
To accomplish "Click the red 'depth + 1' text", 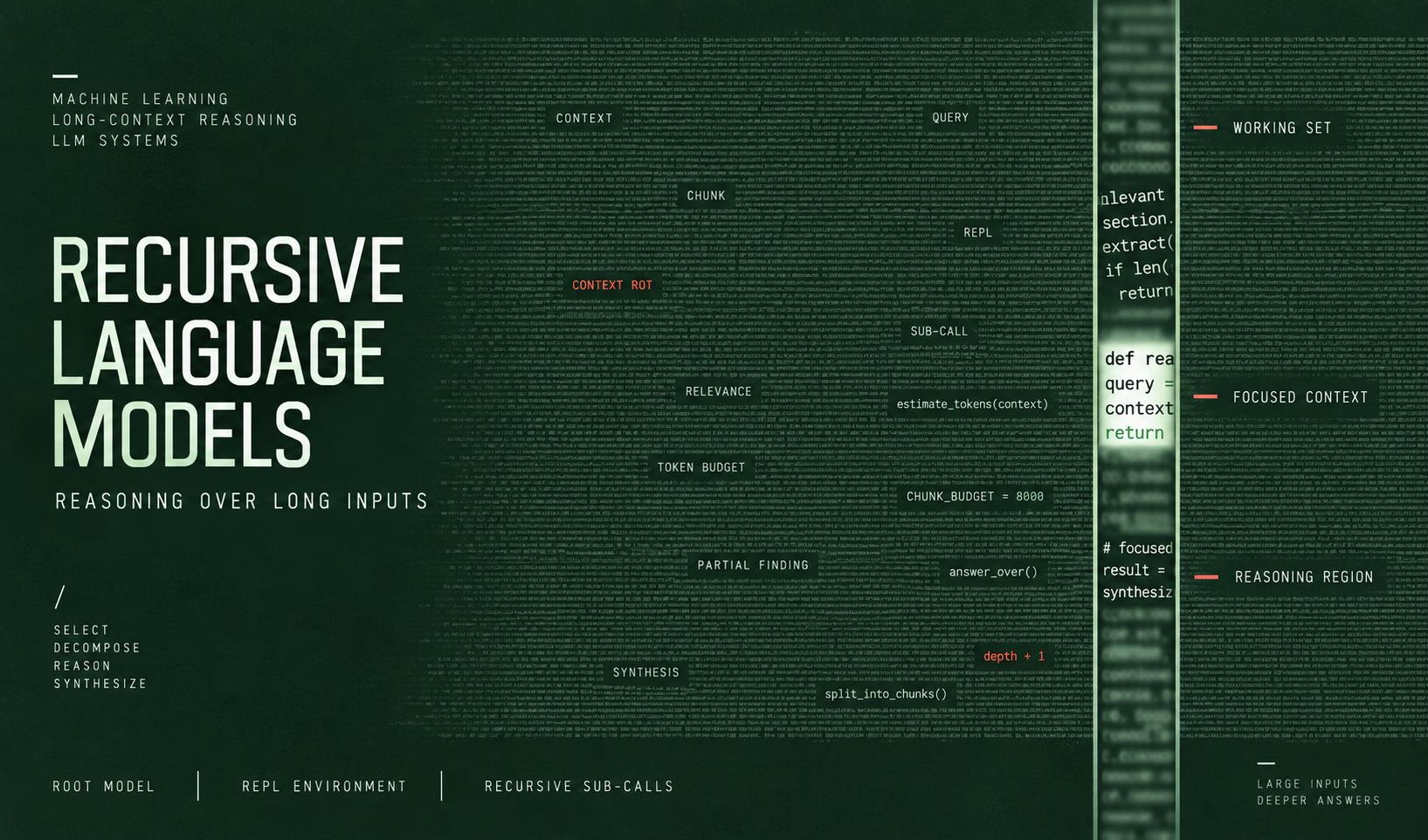I will tap(1014, 656).
